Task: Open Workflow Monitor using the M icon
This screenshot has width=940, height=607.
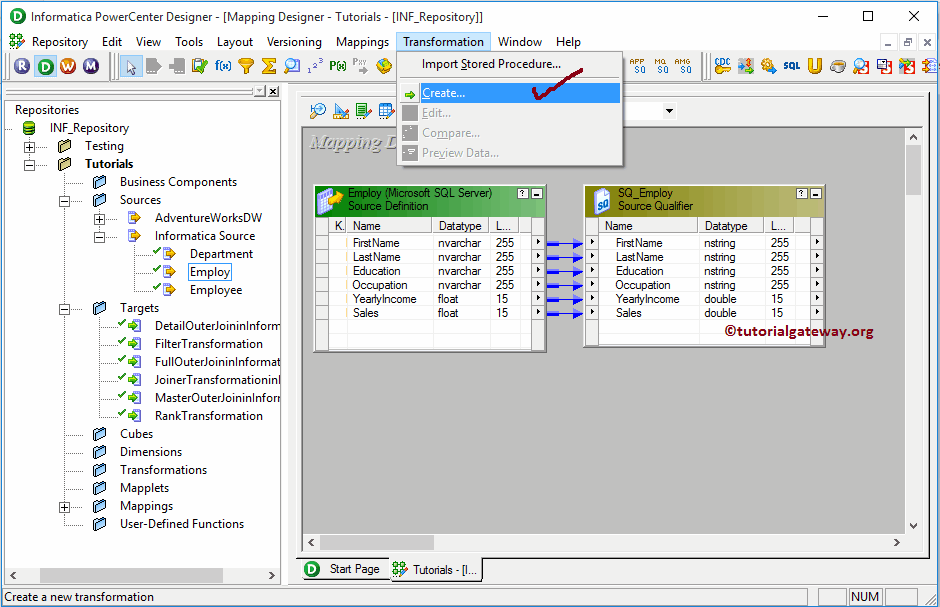Action: tap(90, 66)
